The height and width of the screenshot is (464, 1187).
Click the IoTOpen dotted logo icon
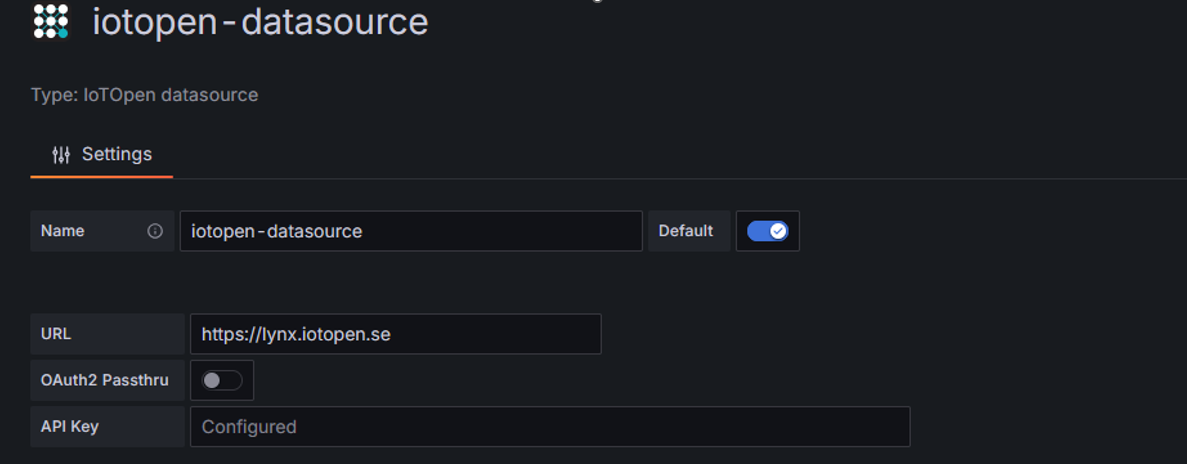coord(50,21)
